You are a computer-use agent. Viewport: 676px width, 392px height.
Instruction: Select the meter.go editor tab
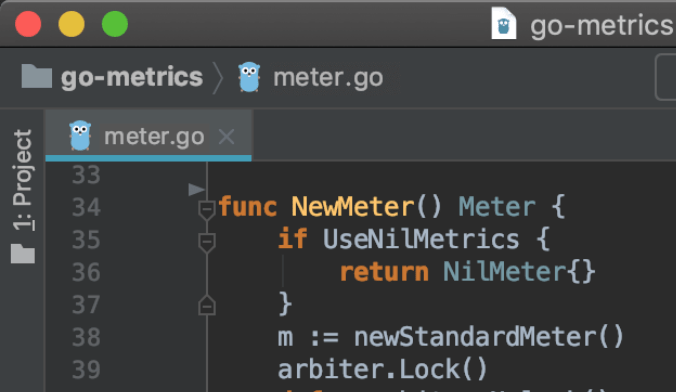[x=149, y=136]
